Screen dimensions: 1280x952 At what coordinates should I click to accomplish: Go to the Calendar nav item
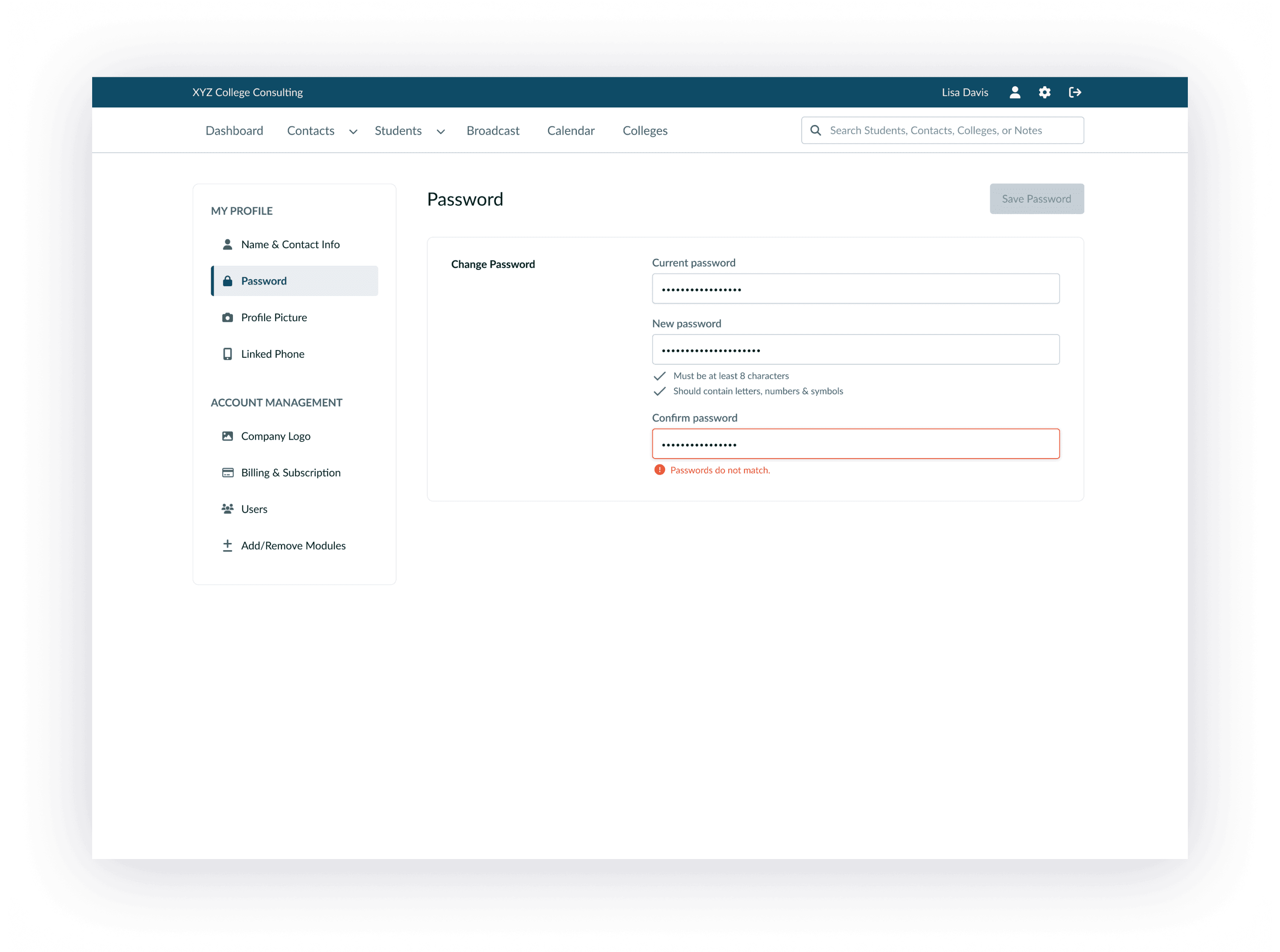[x=570, y=131]
